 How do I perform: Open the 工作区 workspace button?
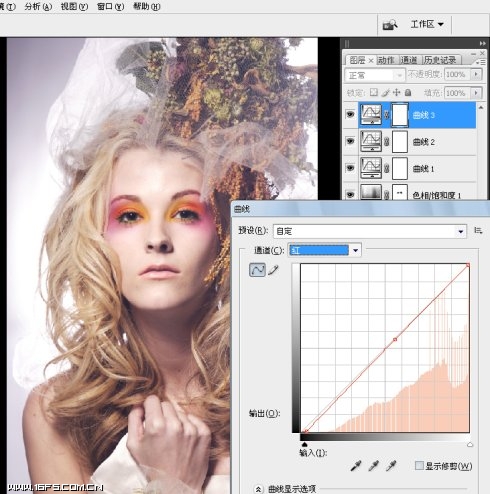[427, 24]
